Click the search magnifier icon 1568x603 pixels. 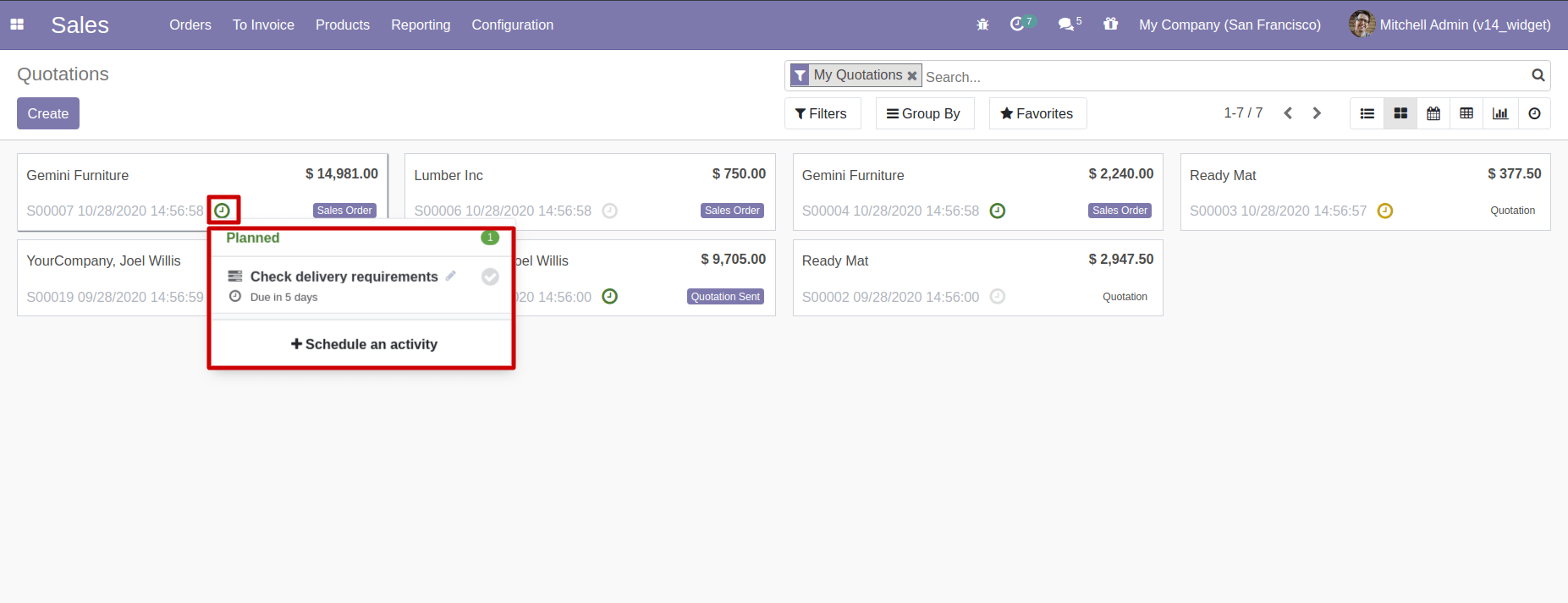1538,75
